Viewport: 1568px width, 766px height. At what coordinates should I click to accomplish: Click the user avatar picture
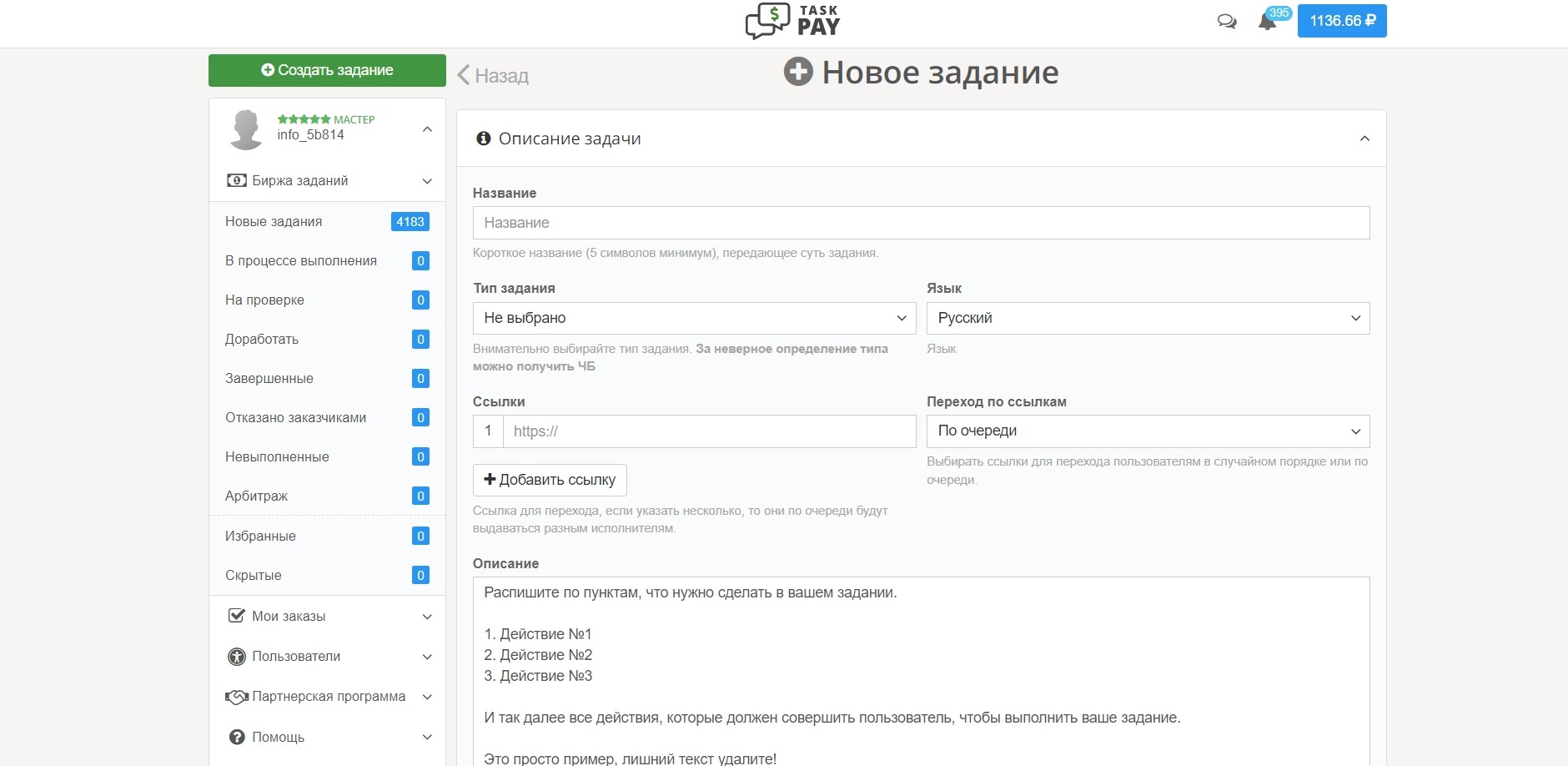pos(246,129)
